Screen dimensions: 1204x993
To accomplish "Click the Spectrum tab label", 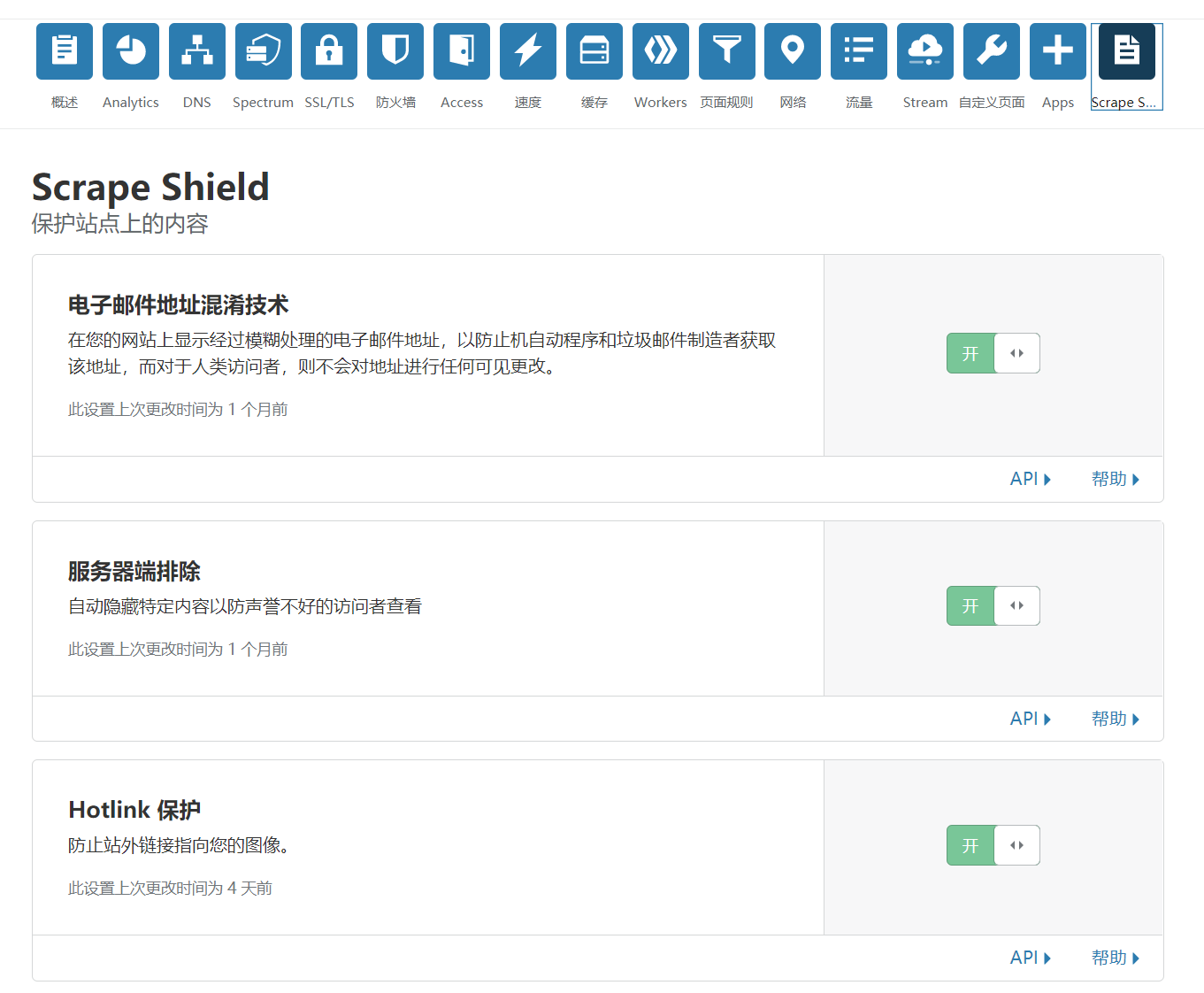I will click(x=263, y=103).
